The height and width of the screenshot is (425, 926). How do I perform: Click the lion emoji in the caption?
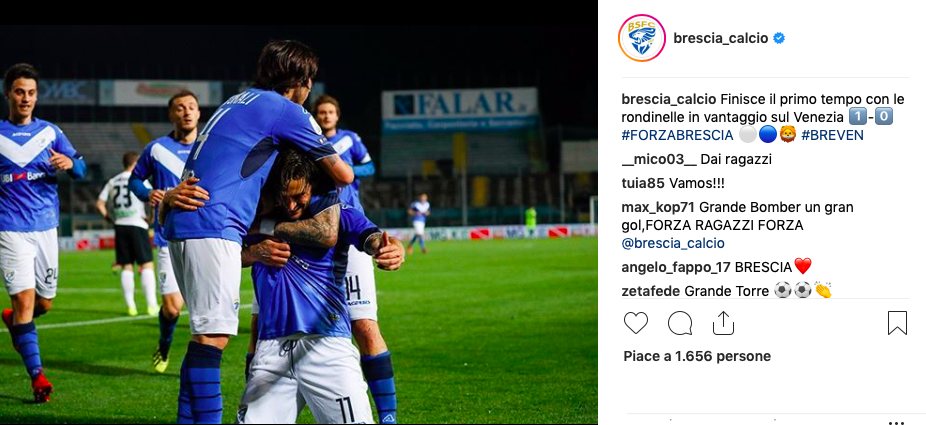788,135
